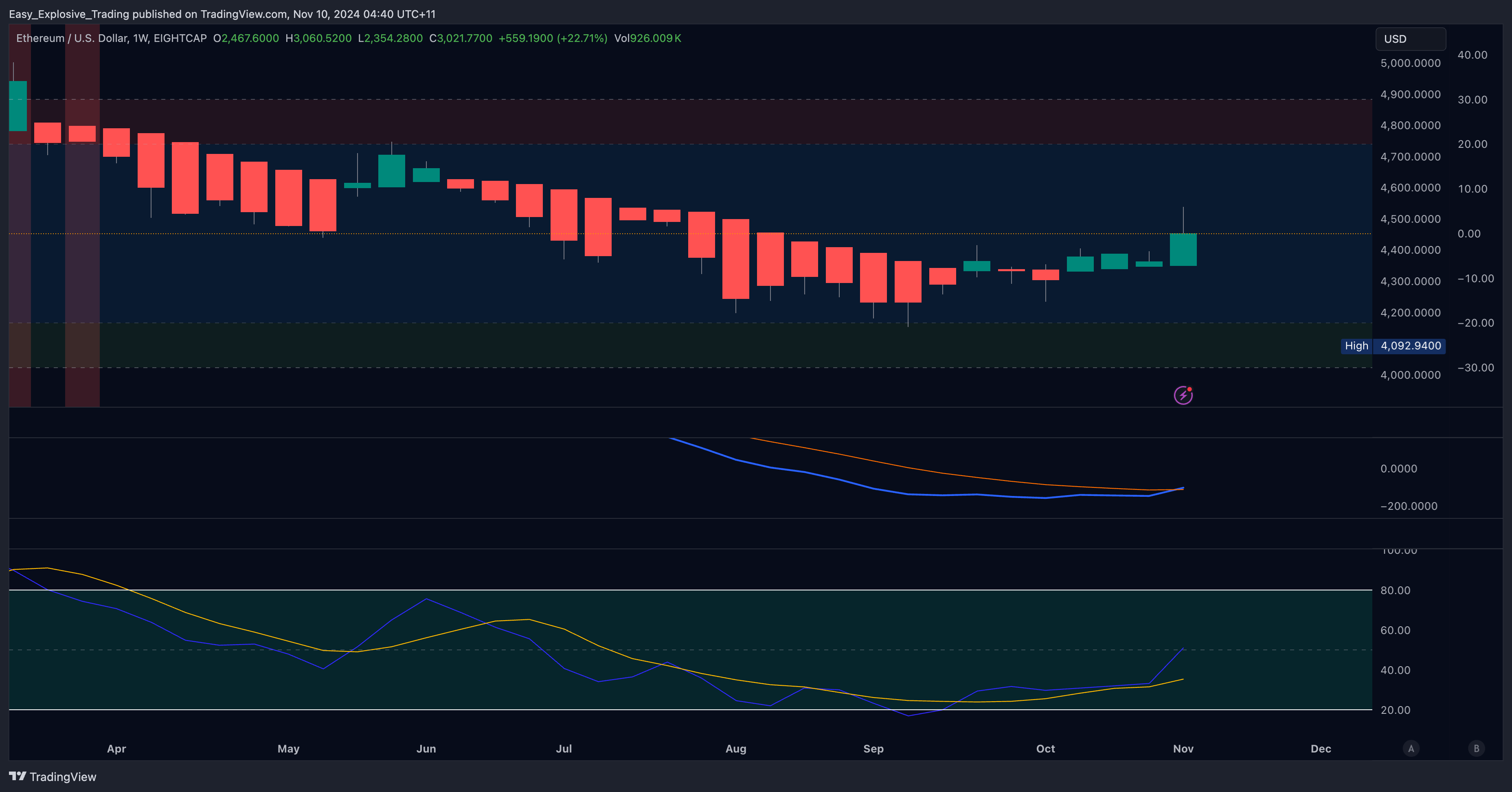The width and height of the screenshot is (1512, 792).
Task: Click the circular A auto-scale button
Action: [x=1411, y=748]
